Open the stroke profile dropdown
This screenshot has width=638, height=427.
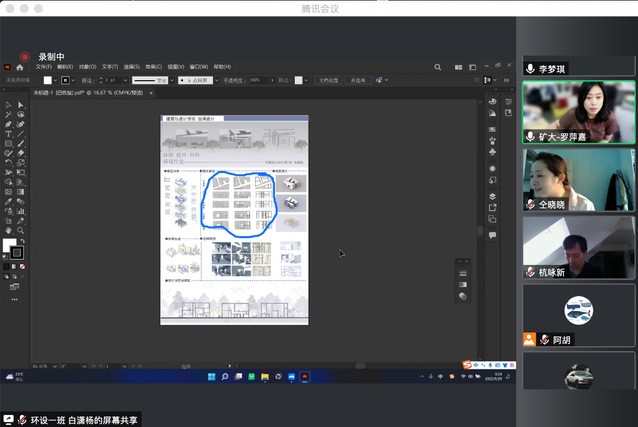171,80
